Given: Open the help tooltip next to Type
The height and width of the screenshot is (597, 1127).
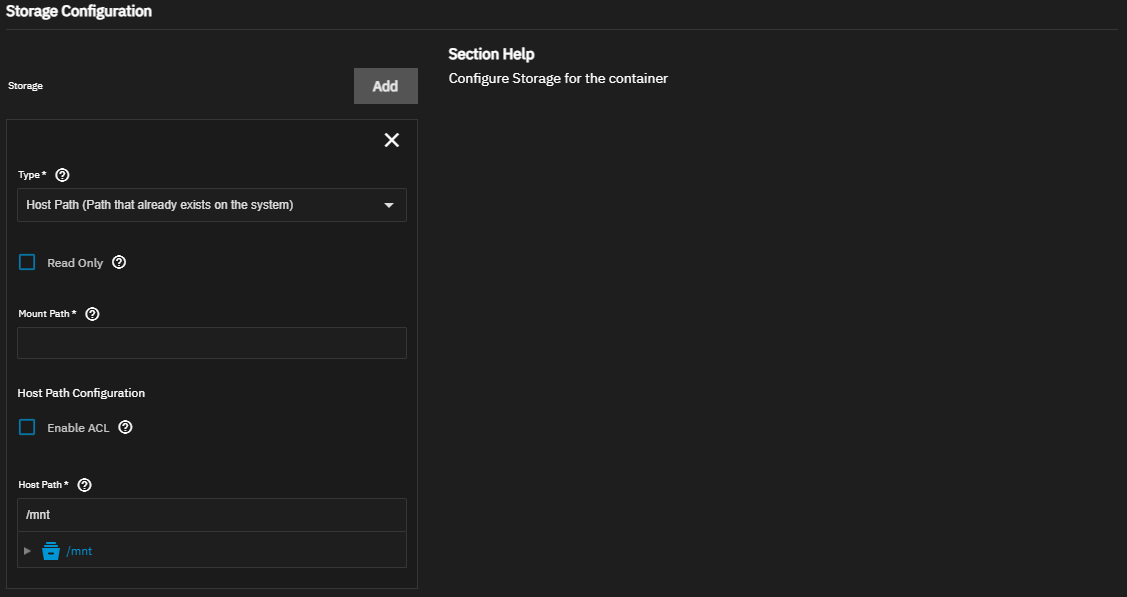Looking at the screenshot, I should click(62, 175).
